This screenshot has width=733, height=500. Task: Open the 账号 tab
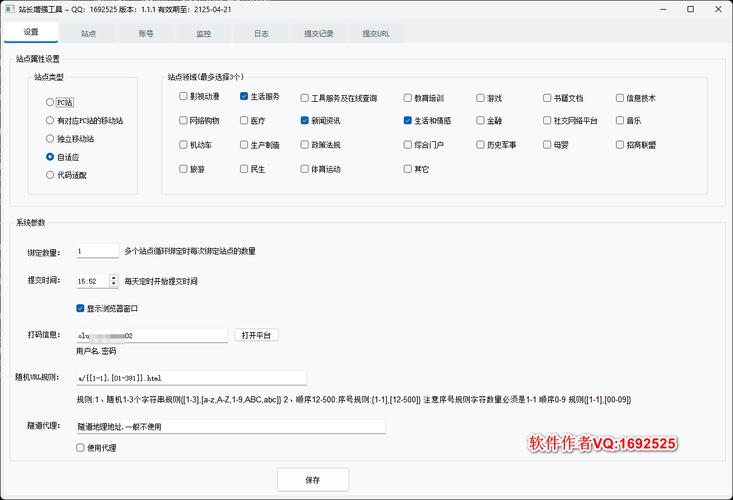click(146, 33)
